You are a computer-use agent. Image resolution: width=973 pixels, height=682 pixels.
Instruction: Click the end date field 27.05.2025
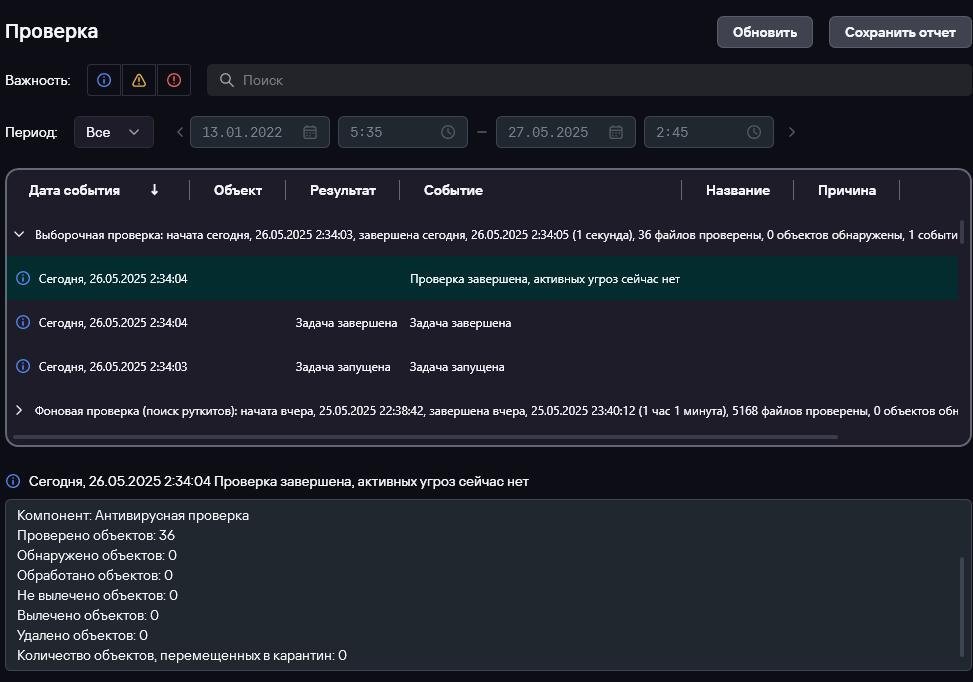[565, 132]
